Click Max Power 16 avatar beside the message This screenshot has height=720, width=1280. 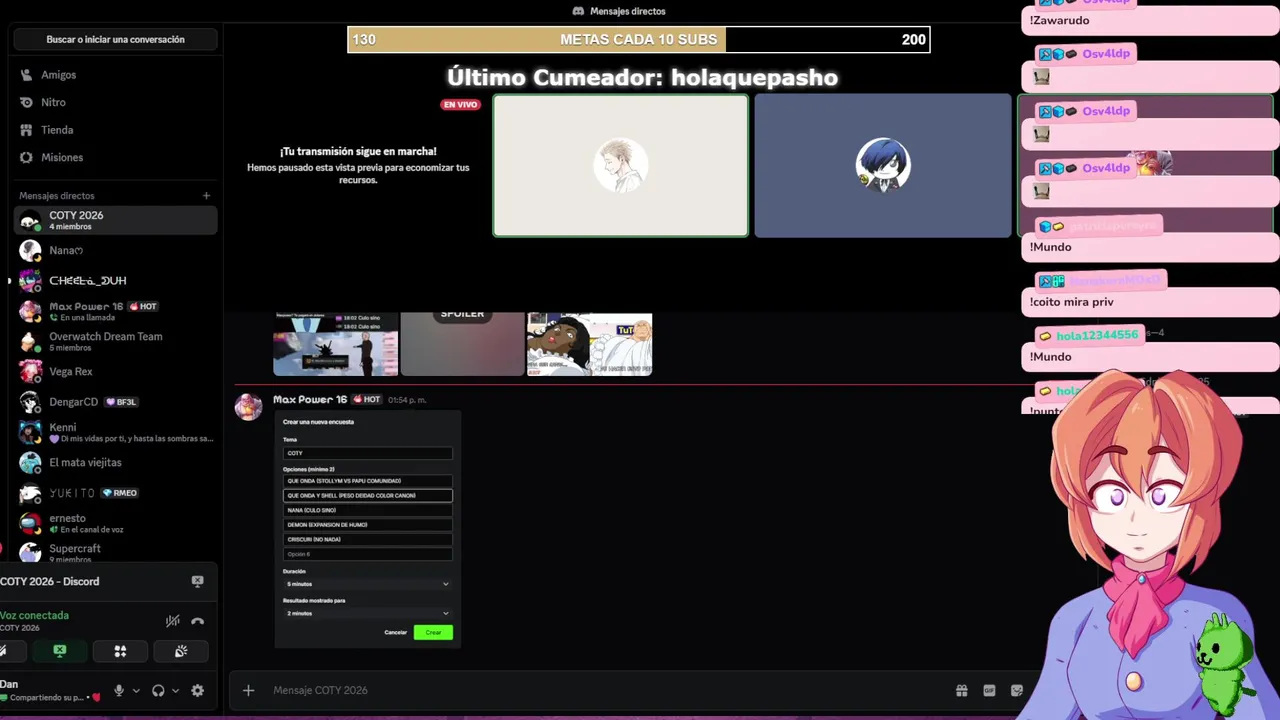click(248, 407)
